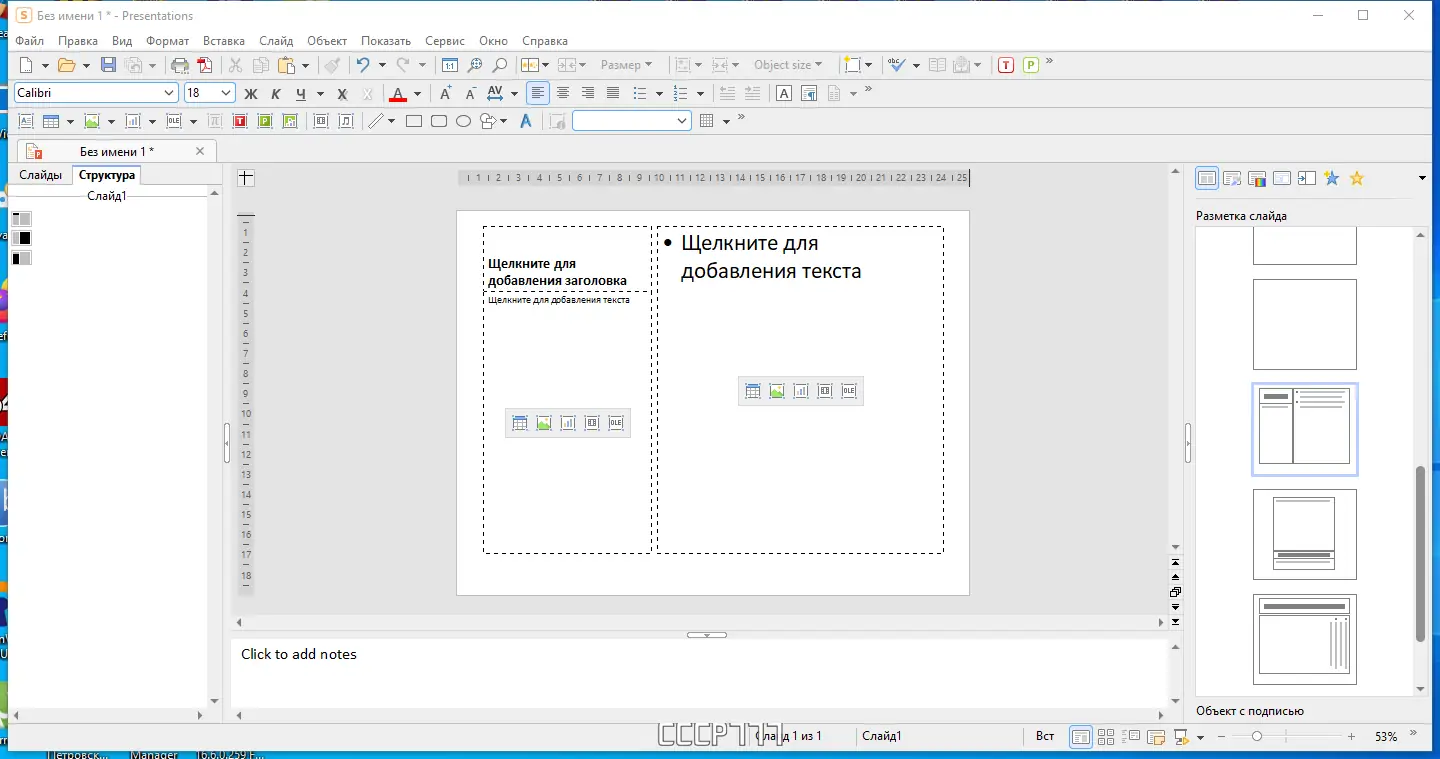Open the animation star sidebar panel

click(1331, 178)
